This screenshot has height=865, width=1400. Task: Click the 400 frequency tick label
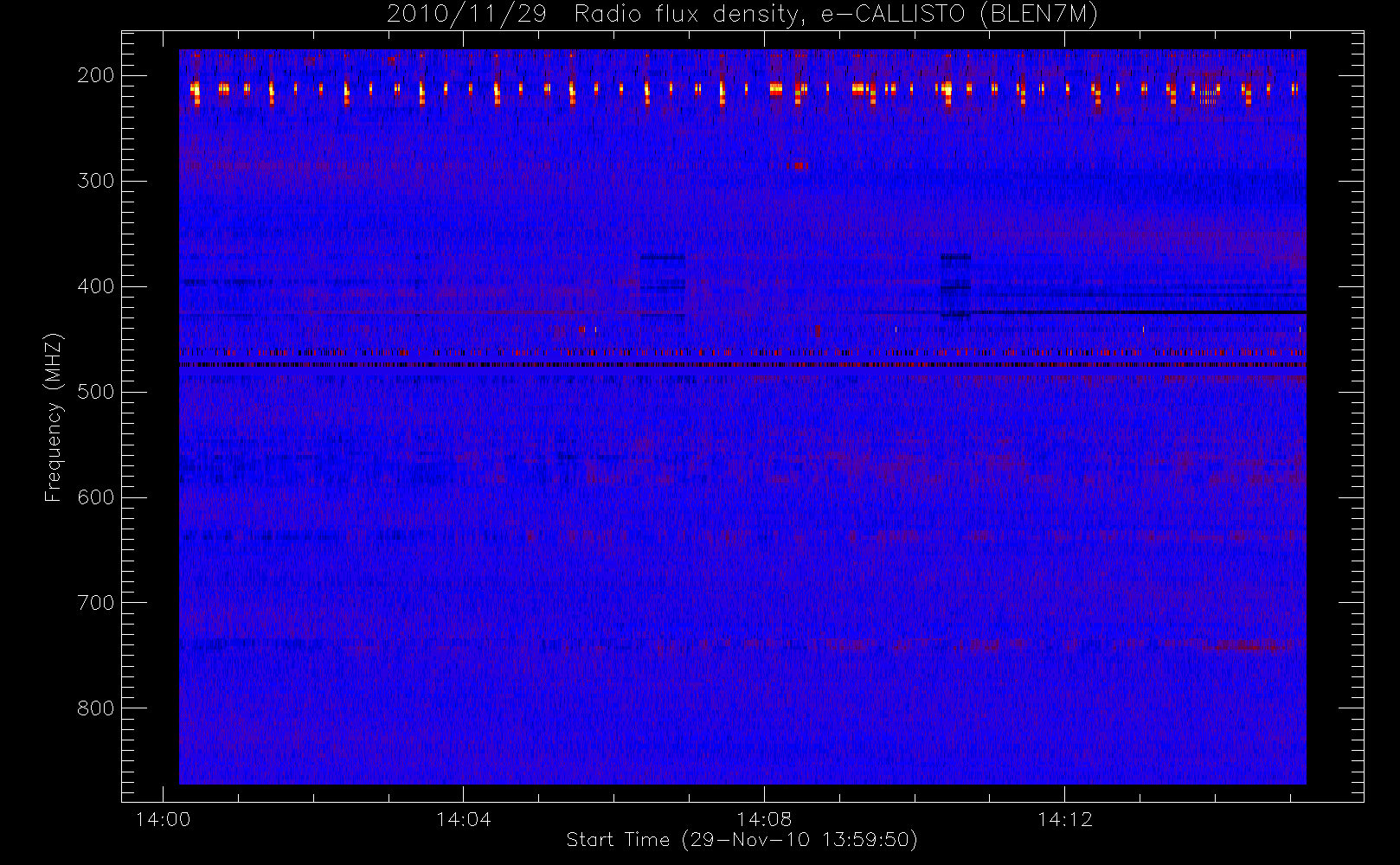[x=95, y=286]
